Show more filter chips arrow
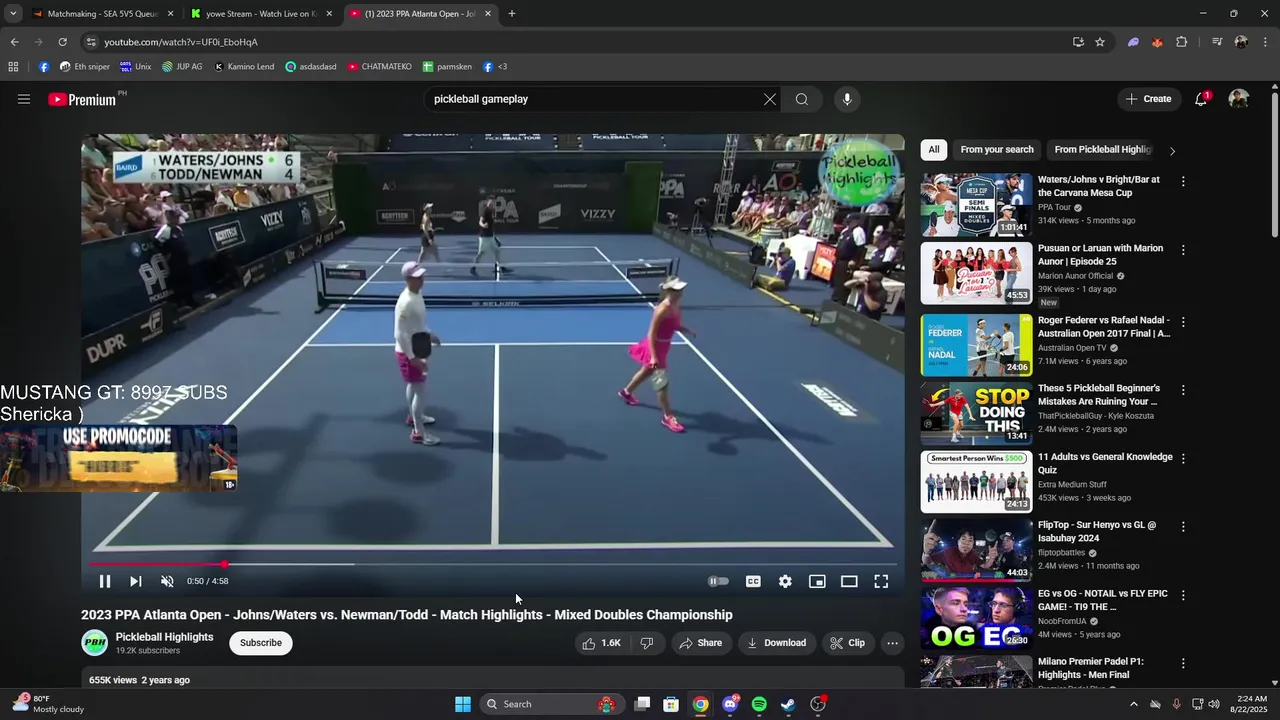Image resolution: width=1280 pixels, height=720 pixels. coord(1172,150)
